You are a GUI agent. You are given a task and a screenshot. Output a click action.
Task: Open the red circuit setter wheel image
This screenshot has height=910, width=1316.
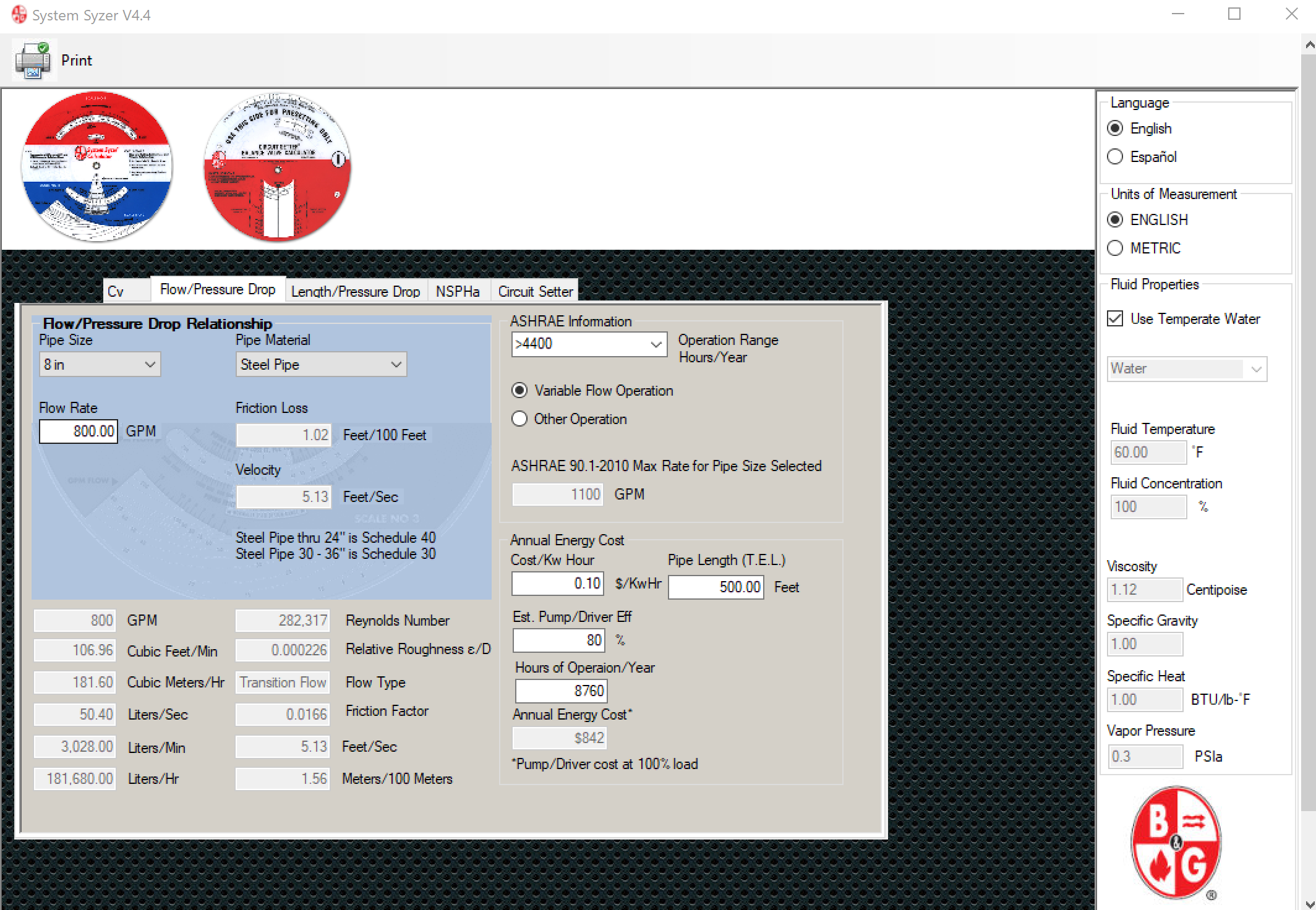coord(278,167)
